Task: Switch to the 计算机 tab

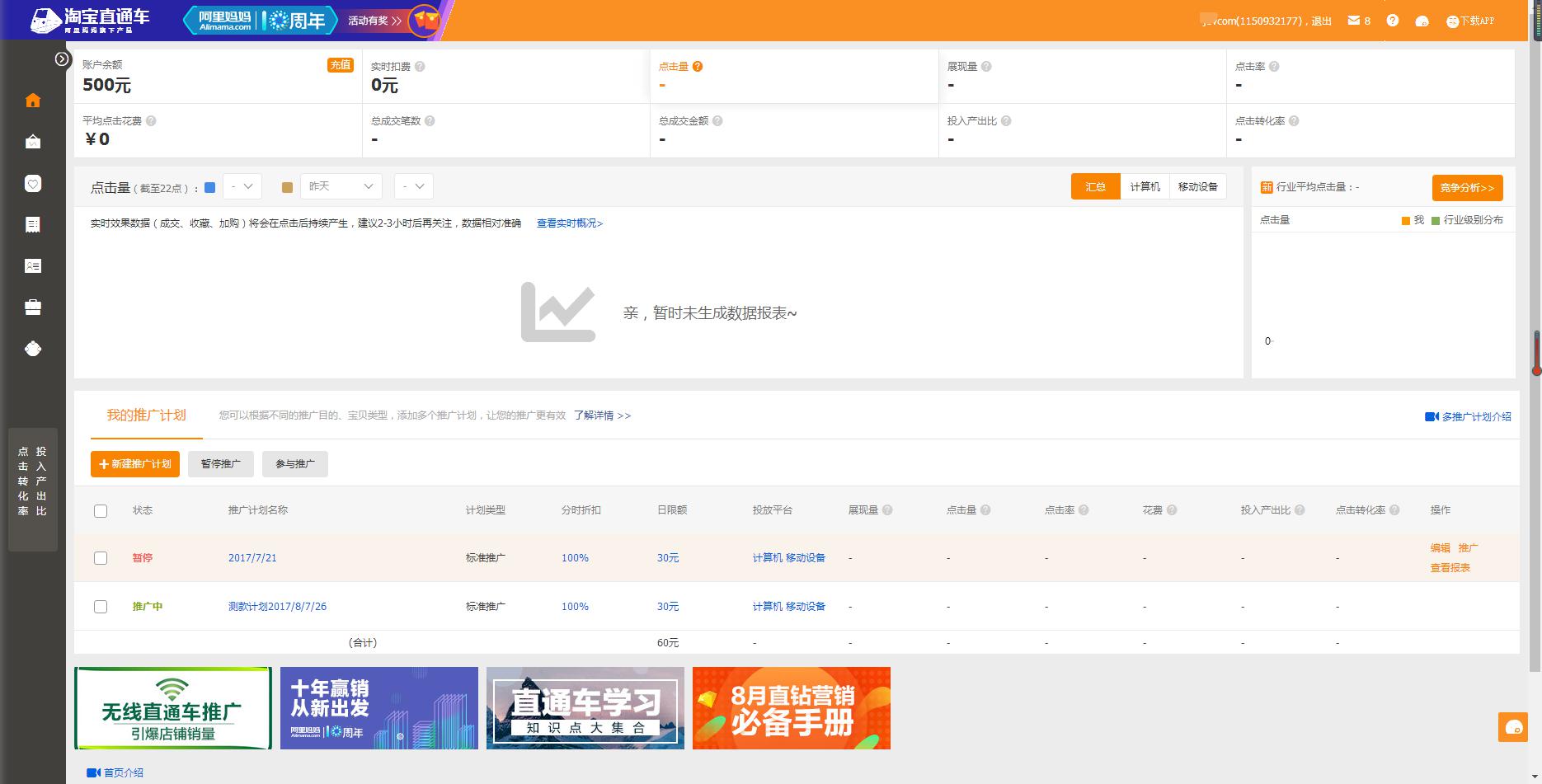Action: click(x=1145, y=187)
